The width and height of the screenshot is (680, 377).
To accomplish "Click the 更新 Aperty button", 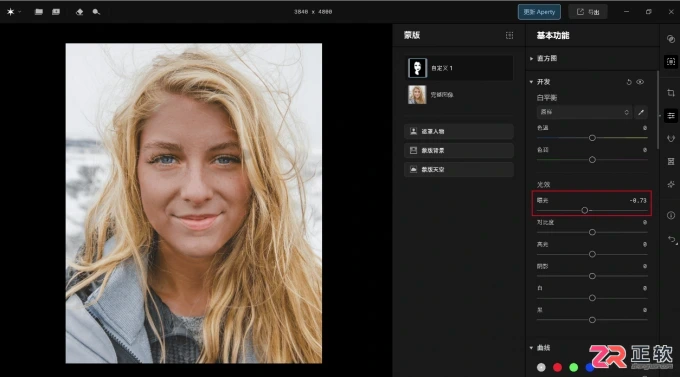I will pos(539,12).
